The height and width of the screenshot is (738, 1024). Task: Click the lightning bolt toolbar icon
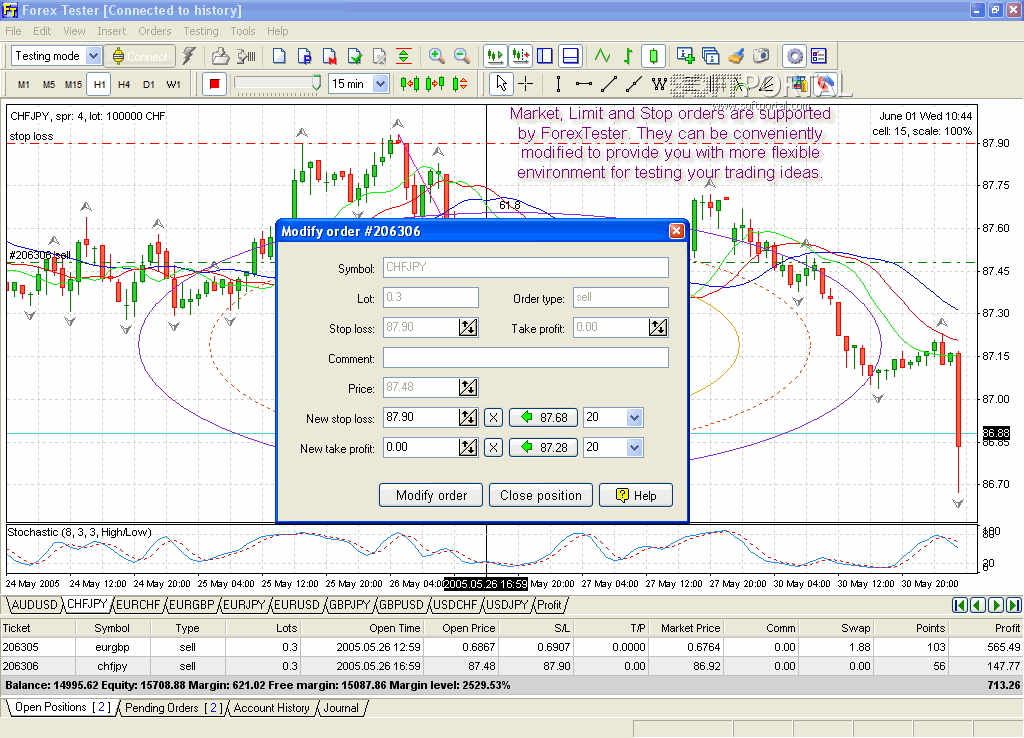[189, 56]
